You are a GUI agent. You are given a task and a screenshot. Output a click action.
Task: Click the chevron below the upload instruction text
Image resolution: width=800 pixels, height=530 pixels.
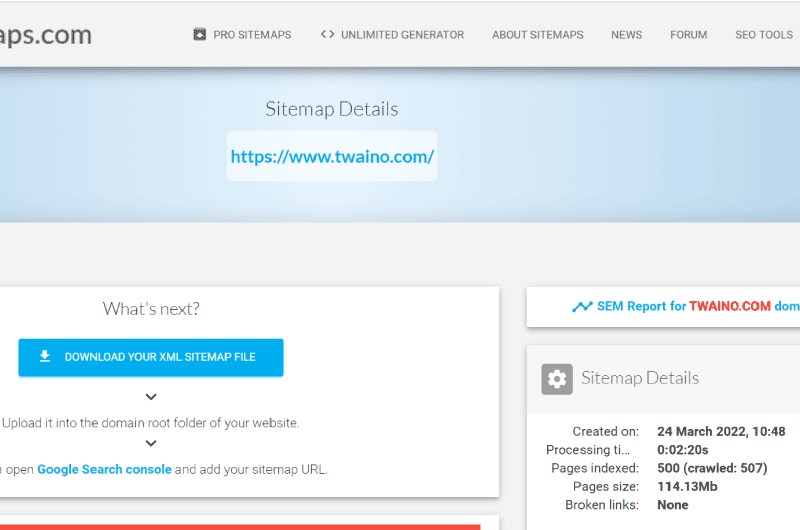(x=151, y=443)
